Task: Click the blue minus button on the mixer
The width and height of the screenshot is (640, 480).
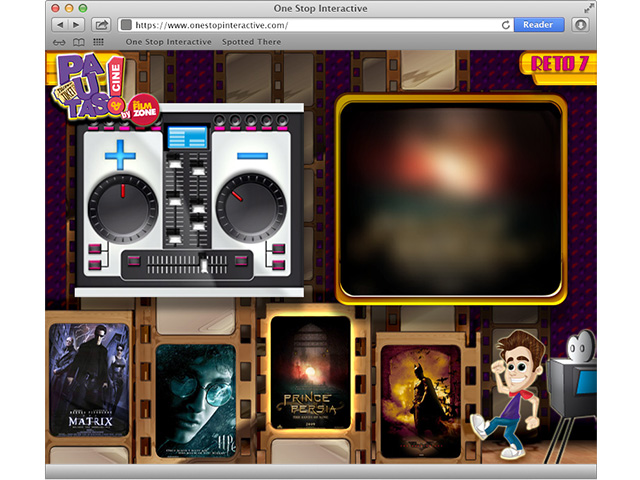Action: pos(253,156)
